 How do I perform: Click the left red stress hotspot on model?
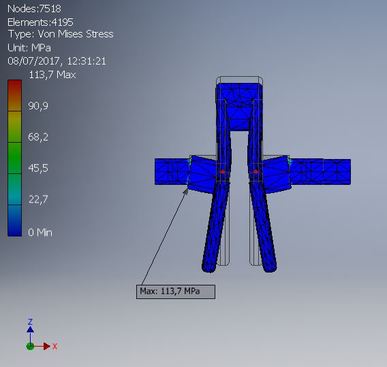tap(222, 172)
